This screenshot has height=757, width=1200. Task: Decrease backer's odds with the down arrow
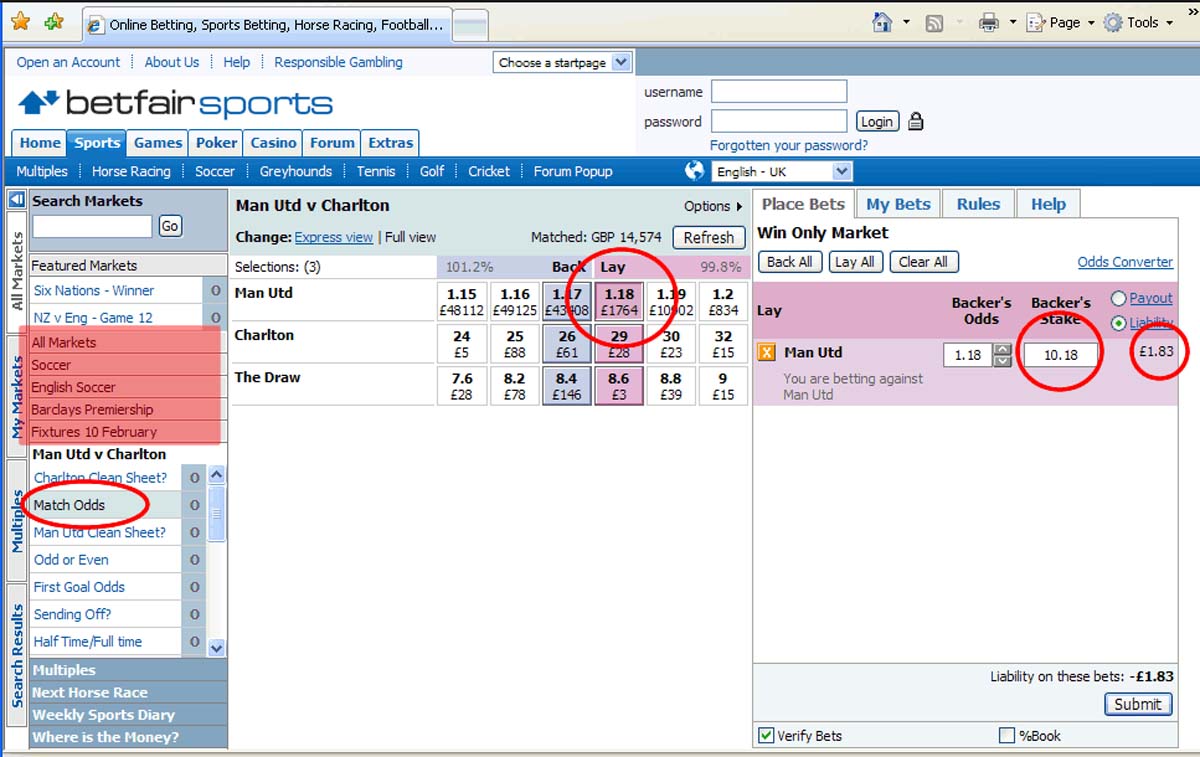pos(1002,360)
